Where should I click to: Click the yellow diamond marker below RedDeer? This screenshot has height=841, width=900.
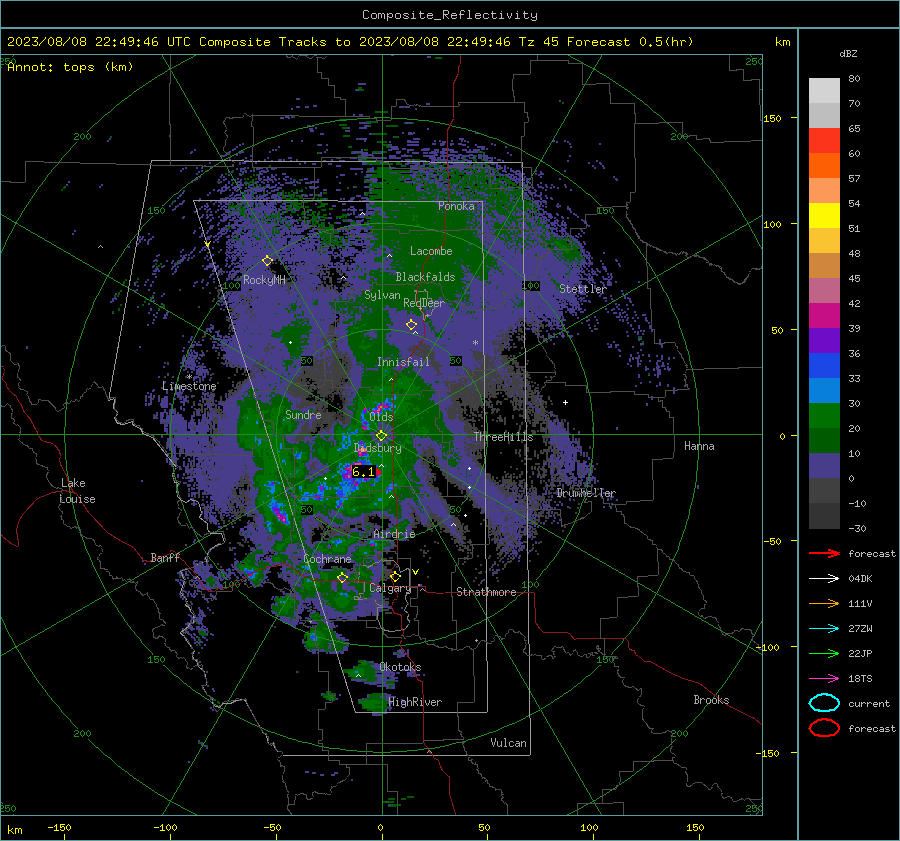[x=411, y=325]
